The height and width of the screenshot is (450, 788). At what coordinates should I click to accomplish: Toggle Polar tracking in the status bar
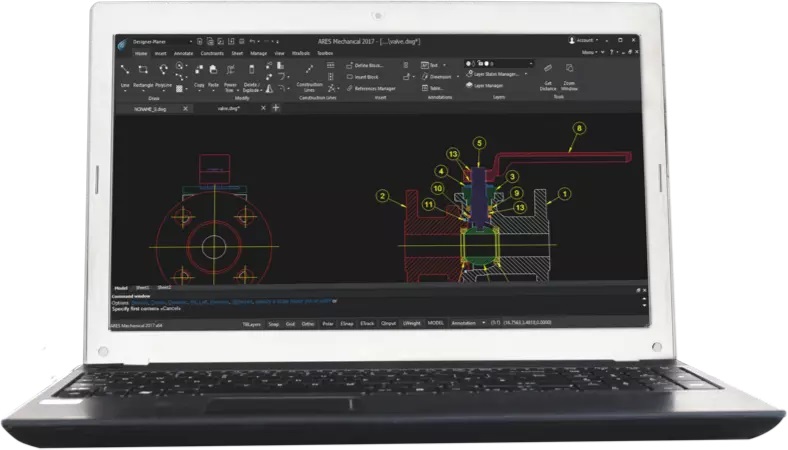tap(328, 324)
